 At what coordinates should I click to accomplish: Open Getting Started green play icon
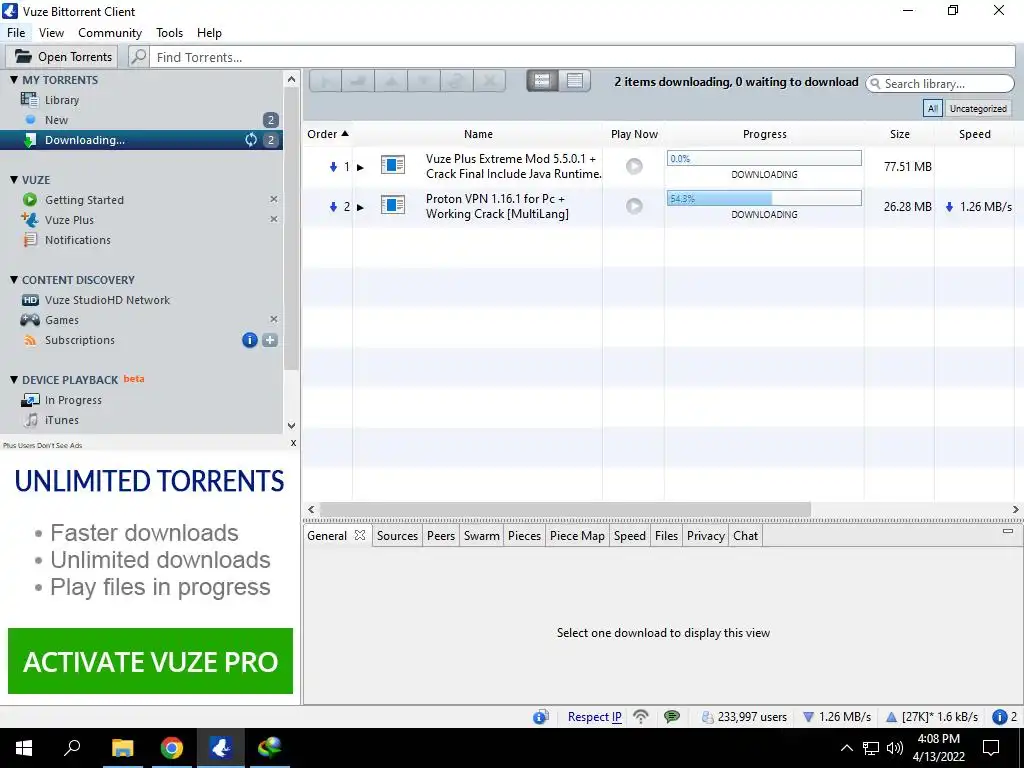(x=29, y=200)
